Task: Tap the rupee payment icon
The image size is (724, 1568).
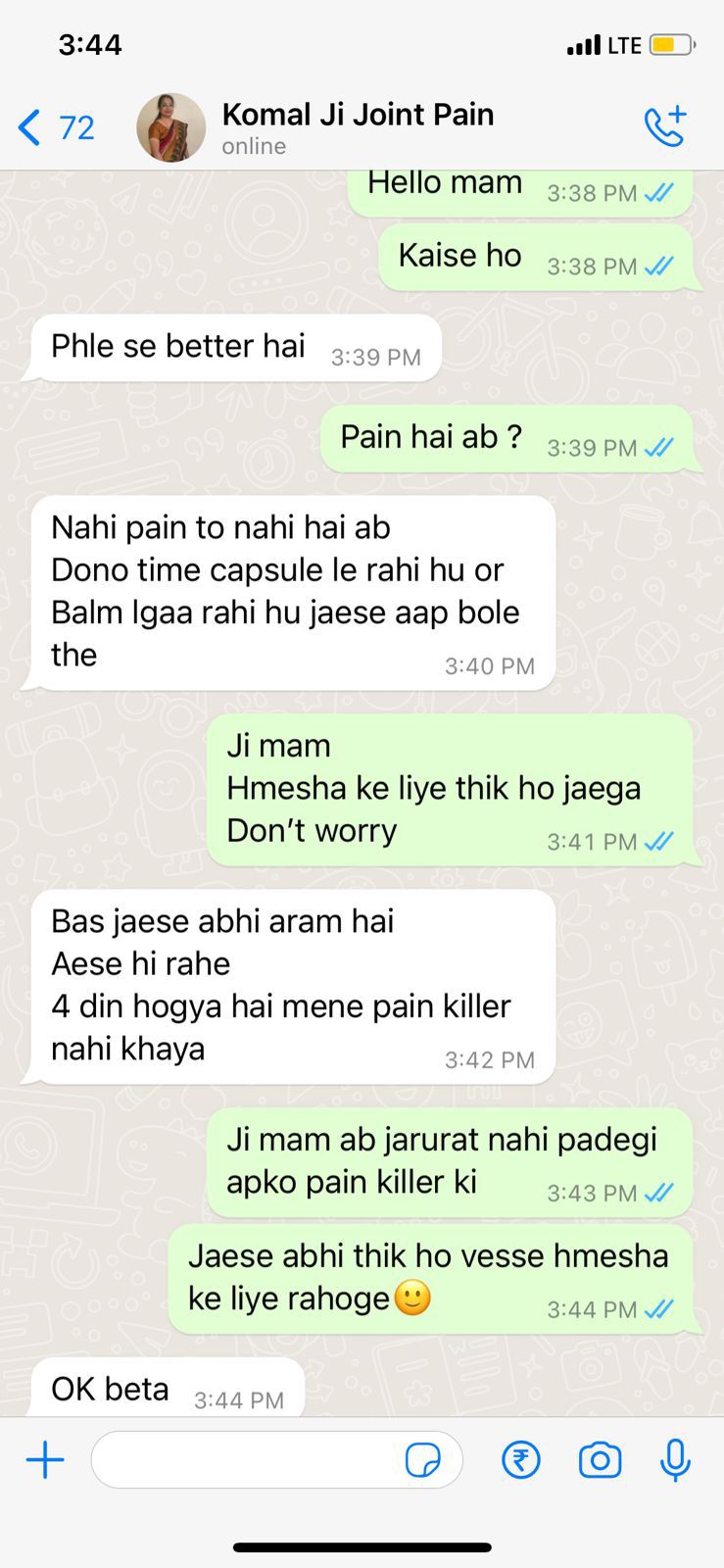Action: pos(521,1460)
